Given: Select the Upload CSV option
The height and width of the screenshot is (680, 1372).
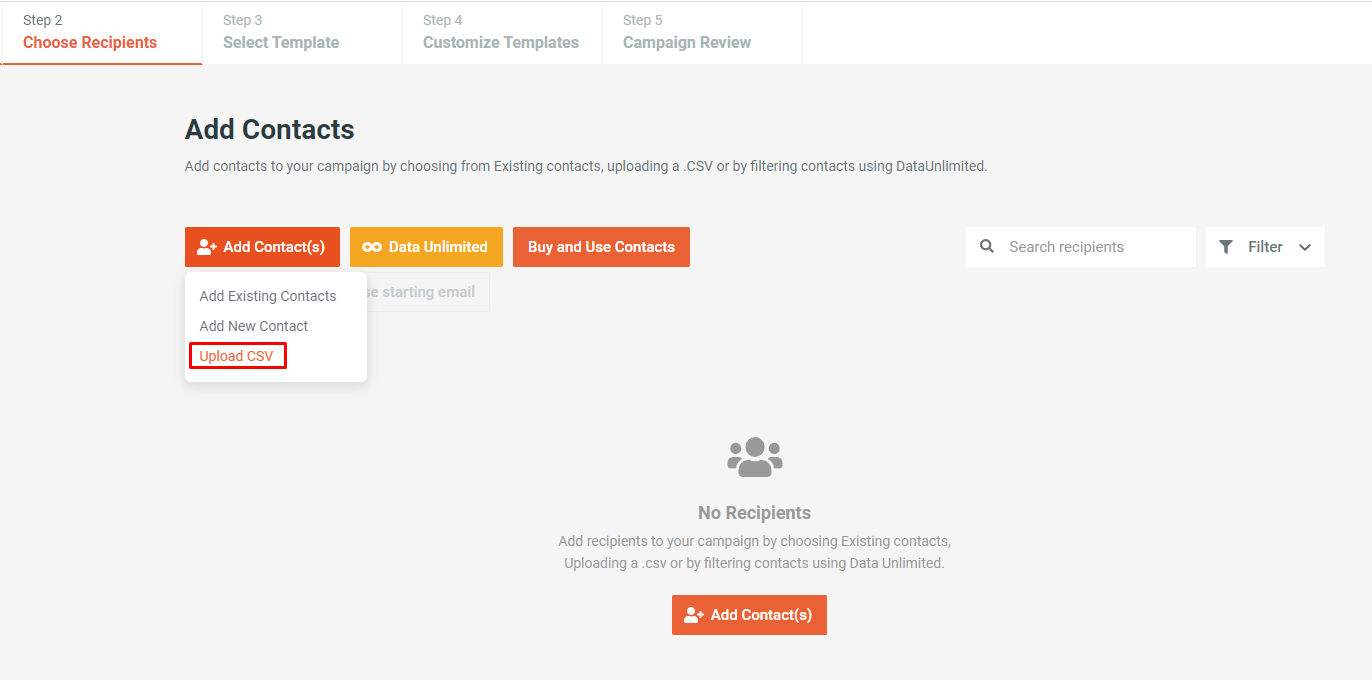Looking at the screenshot, I should click(237, 355).
